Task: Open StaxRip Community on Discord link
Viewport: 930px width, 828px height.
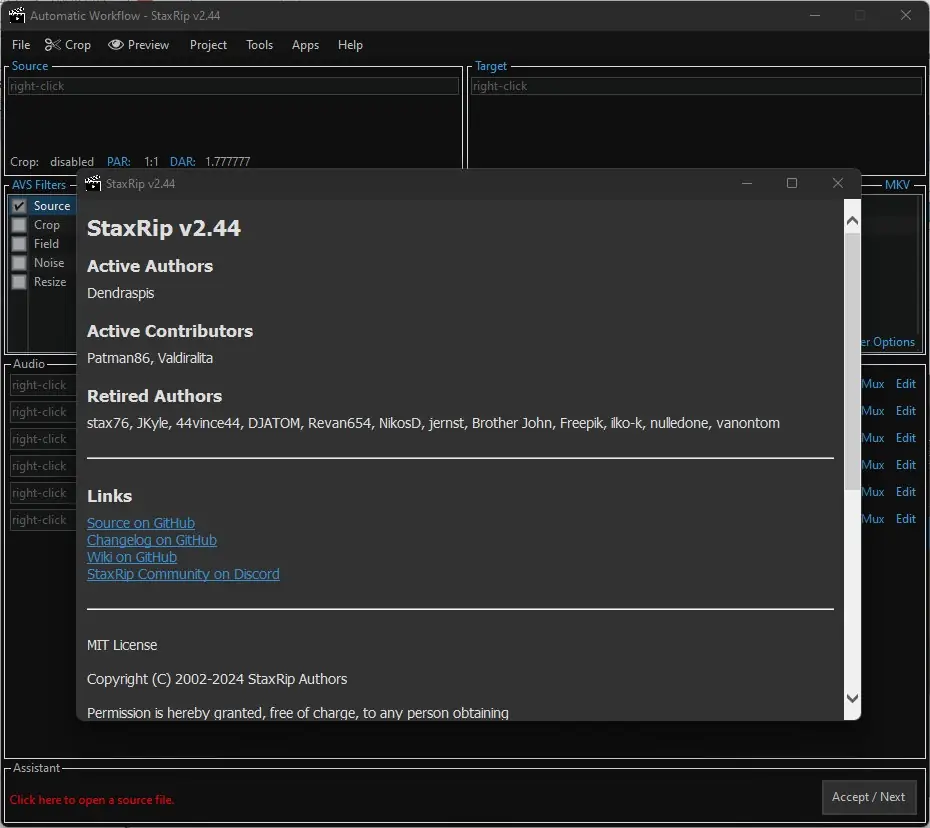Action: click(x=183, y=574)
